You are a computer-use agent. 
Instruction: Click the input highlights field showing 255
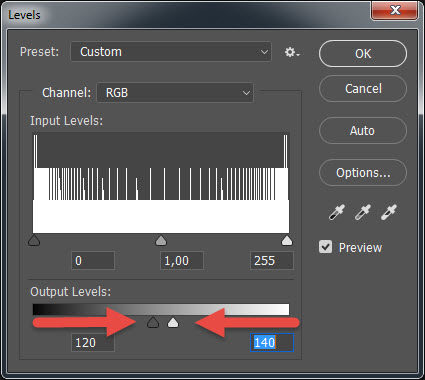coord(272,260)
